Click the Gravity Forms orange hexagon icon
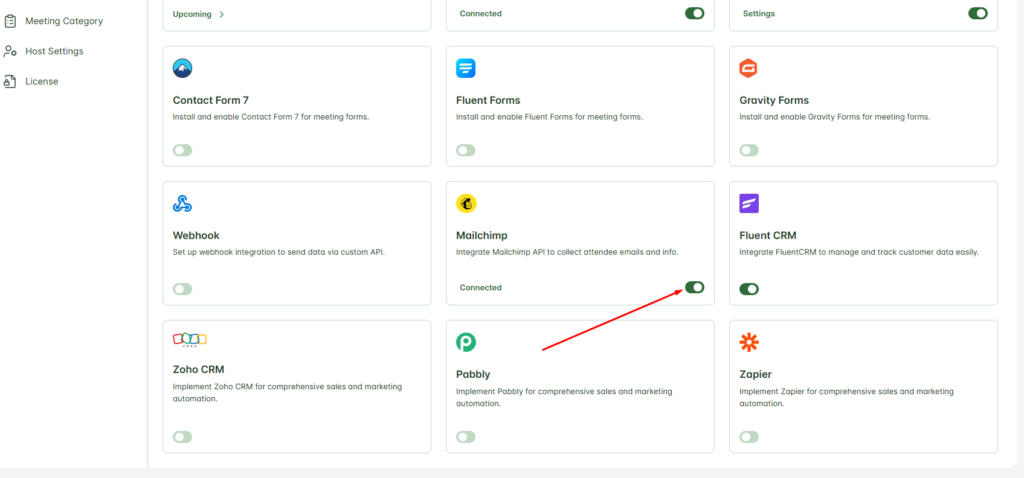1024x478 pixels. coord(748,68)
